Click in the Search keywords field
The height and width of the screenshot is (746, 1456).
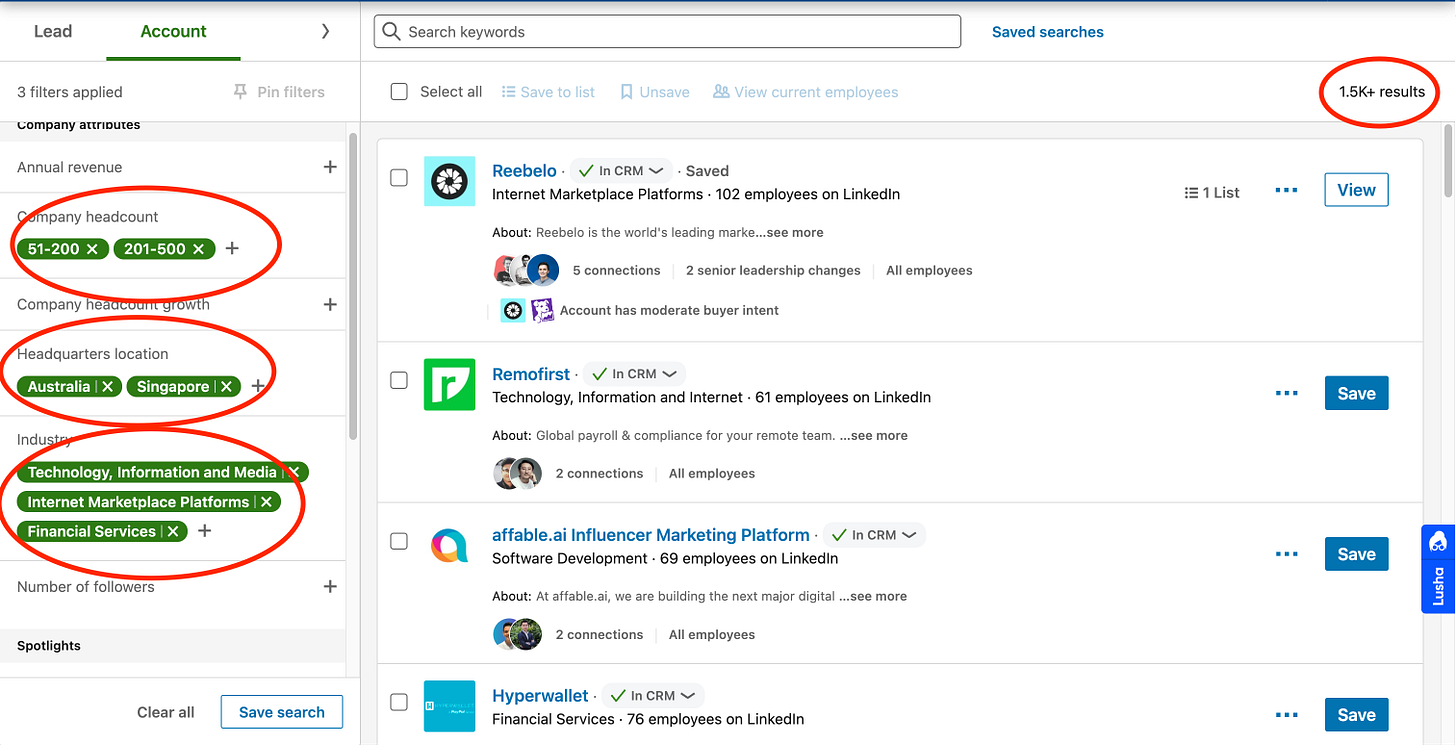pos(667,32)
